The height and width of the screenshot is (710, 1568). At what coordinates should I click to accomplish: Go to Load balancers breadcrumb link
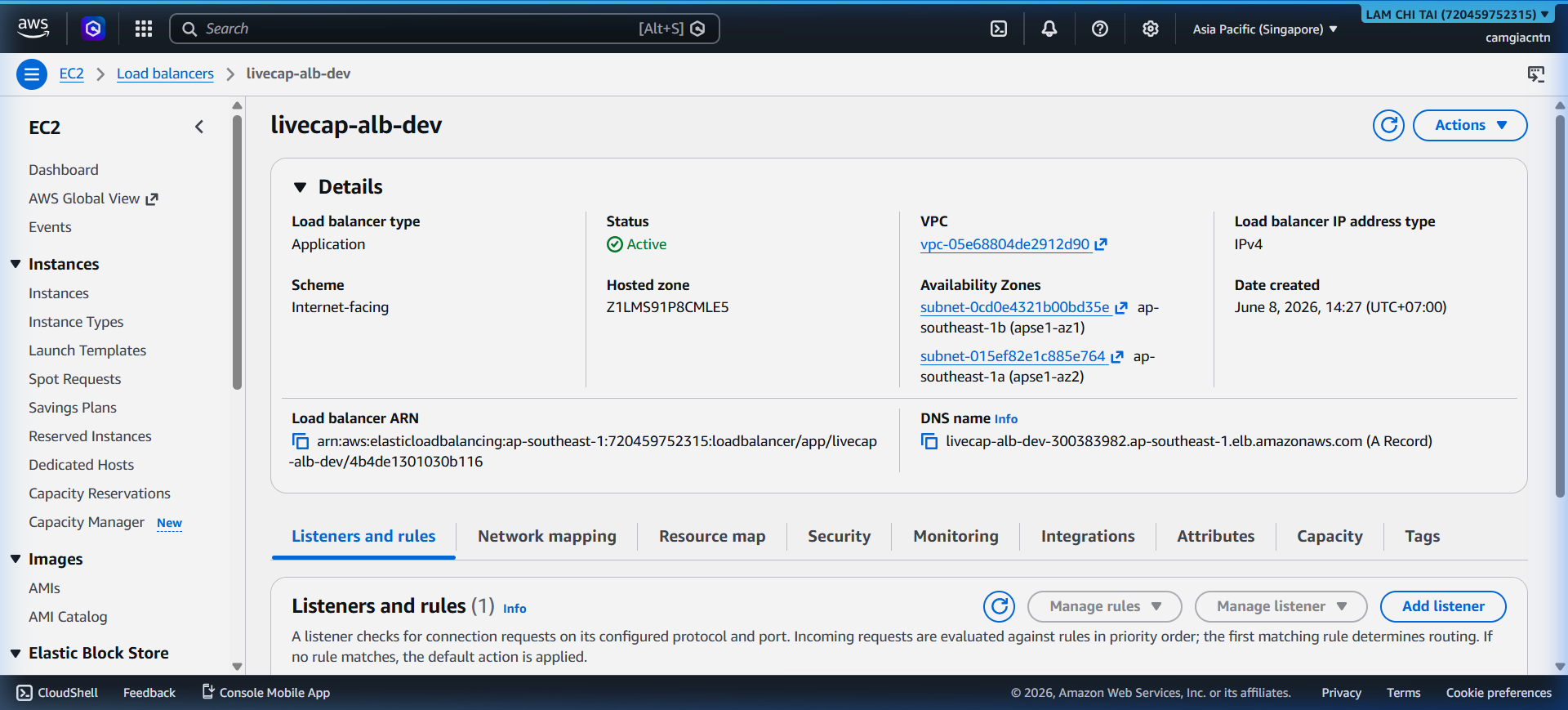(x=165, y=74)
